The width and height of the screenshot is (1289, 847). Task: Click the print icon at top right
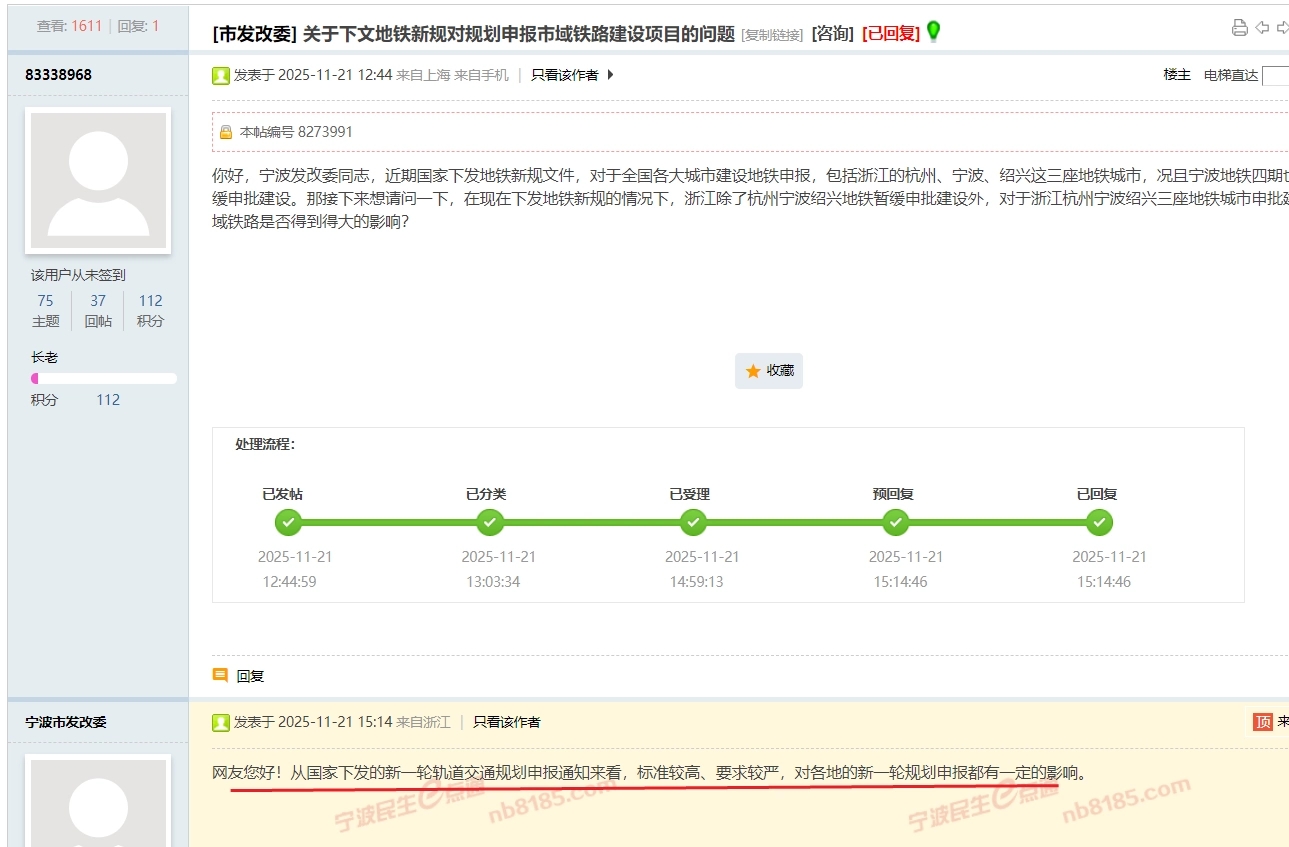(x=1240, y=28)
